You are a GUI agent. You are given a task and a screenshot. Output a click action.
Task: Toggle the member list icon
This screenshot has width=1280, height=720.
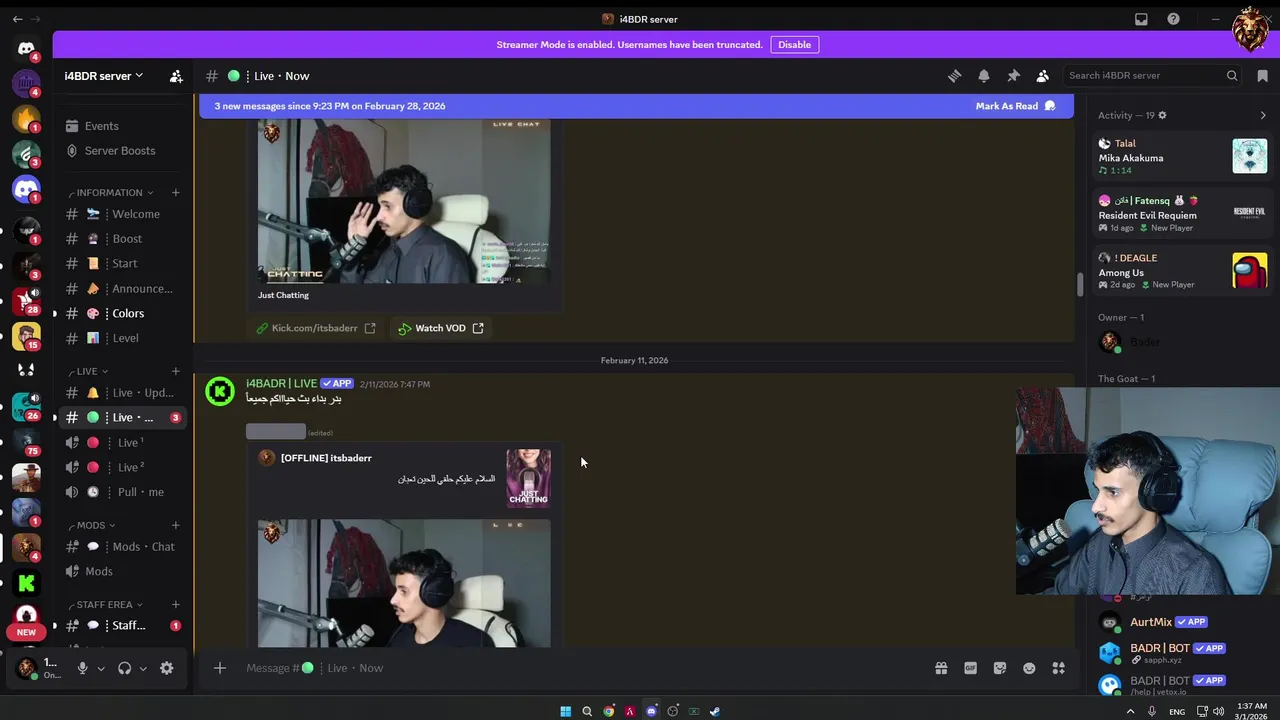1043,76
